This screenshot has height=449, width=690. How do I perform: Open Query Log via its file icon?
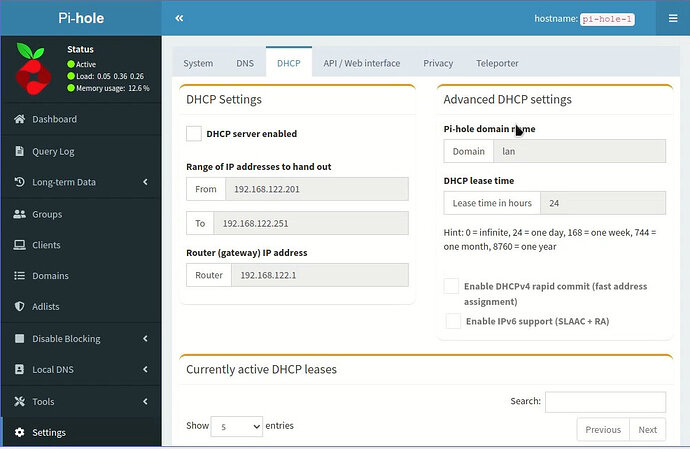click(x=20, y=151)
